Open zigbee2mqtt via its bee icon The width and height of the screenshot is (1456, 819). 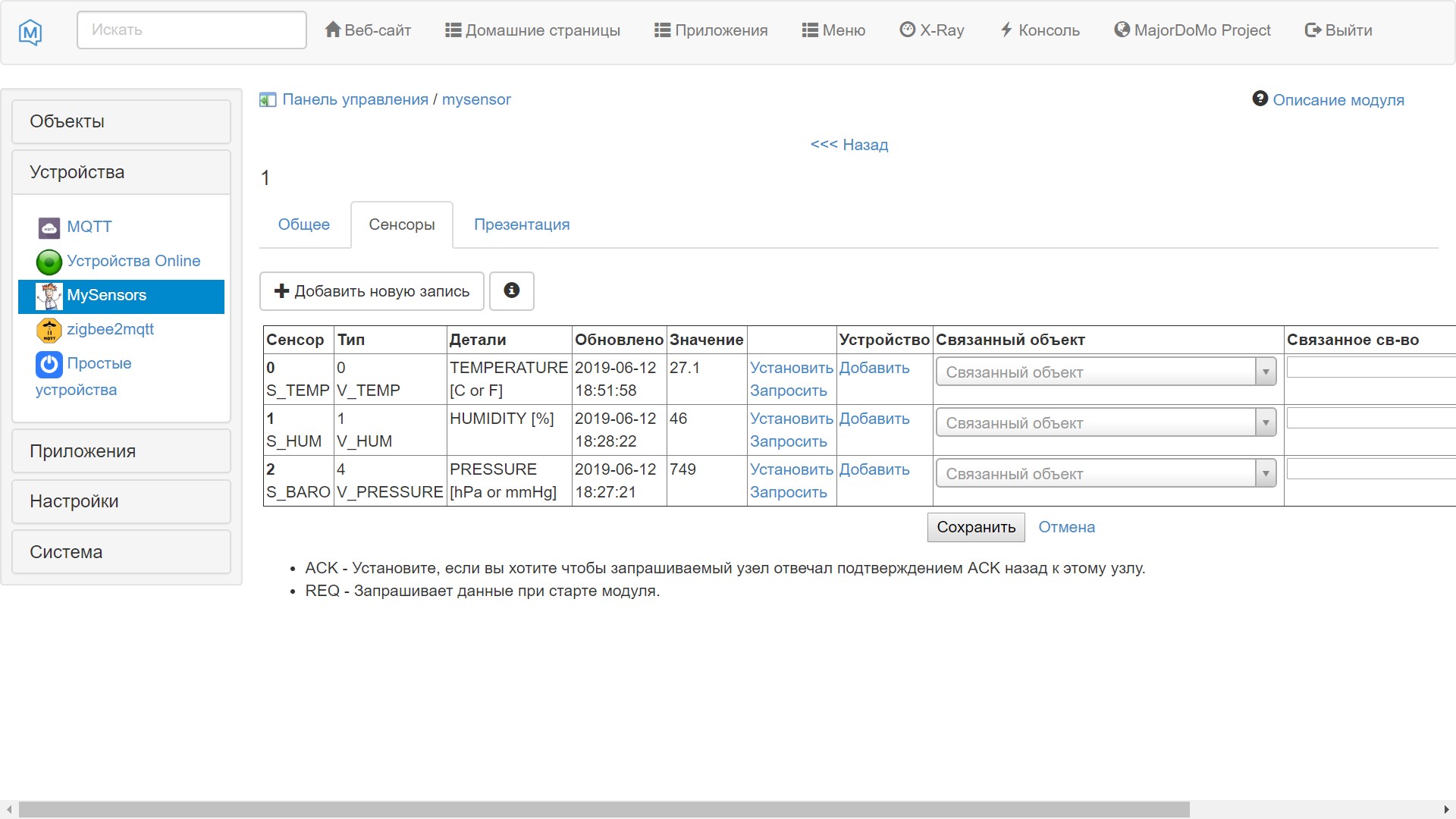click(49, 330)
